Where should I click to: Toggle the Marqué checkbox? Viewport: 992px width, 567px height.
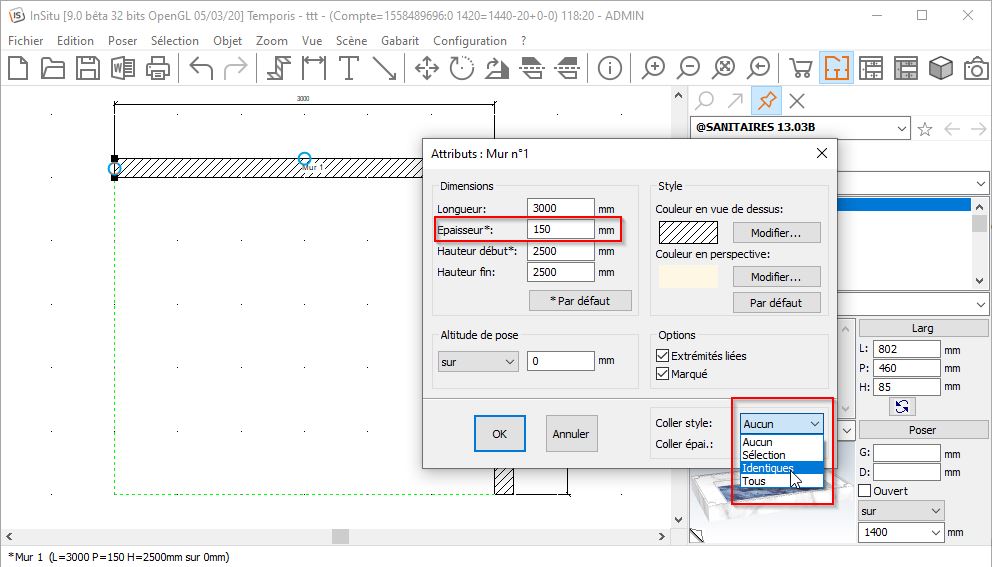[662, 374]
